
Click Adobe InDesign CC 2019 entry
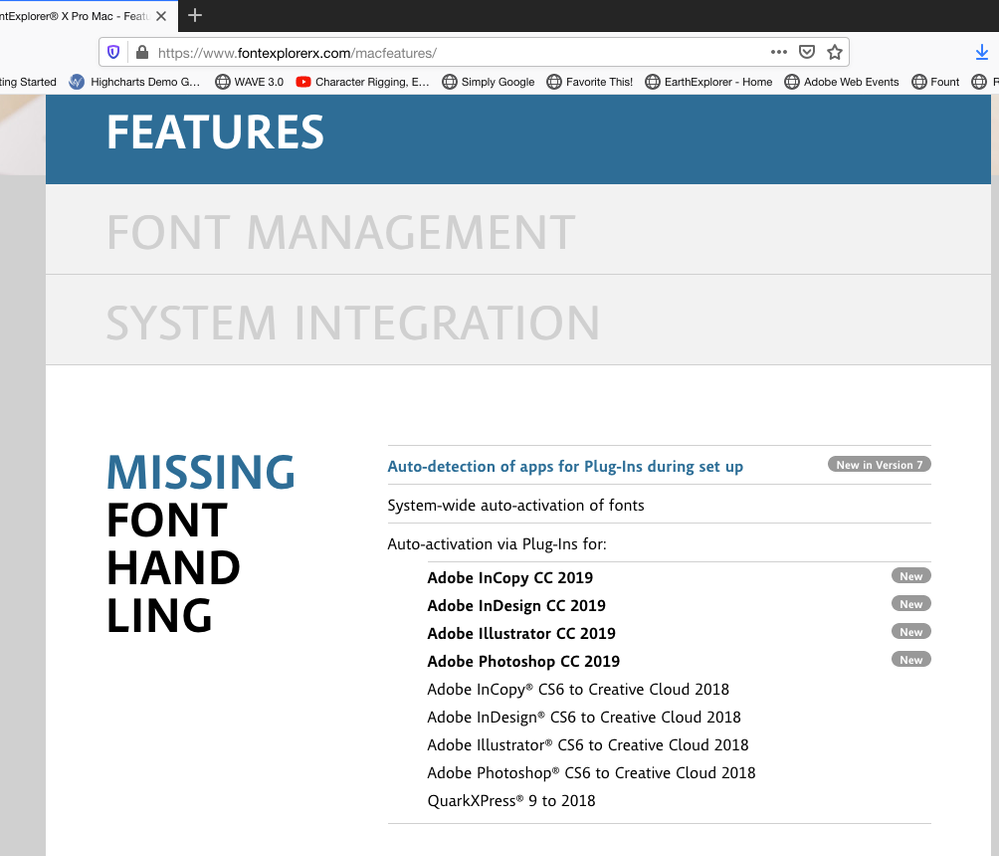516,606
